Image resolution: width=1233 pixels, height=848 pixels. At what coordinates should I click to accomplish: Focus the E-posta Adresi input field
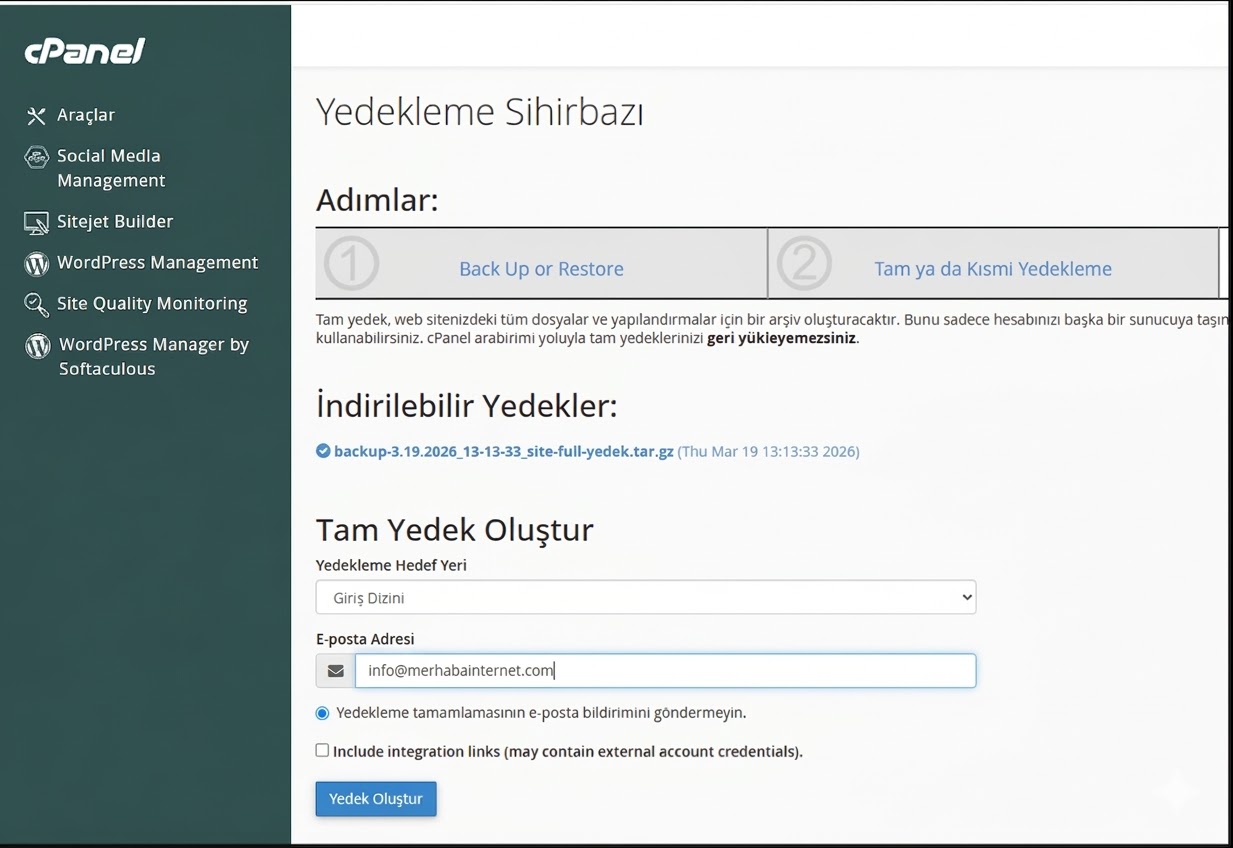coord(665,671)
